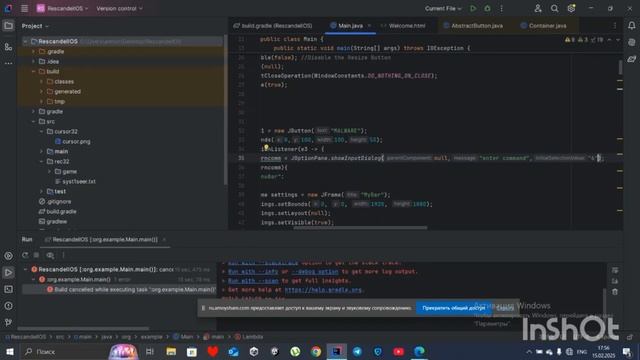Click the 'Run with --info' link

click(253, 271)
